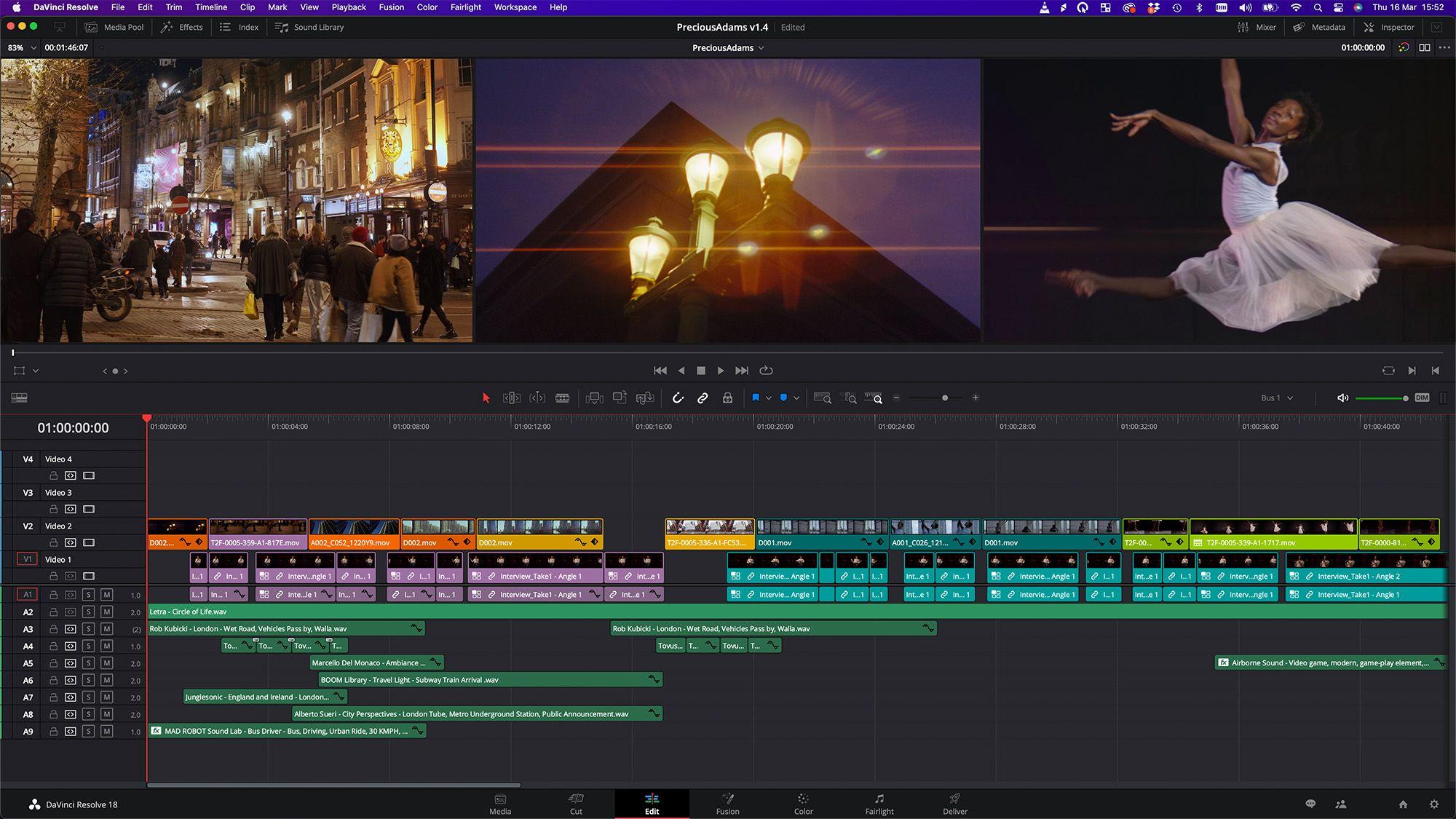
Task: Switch to the Fairlight page
Action: [879, 804]
